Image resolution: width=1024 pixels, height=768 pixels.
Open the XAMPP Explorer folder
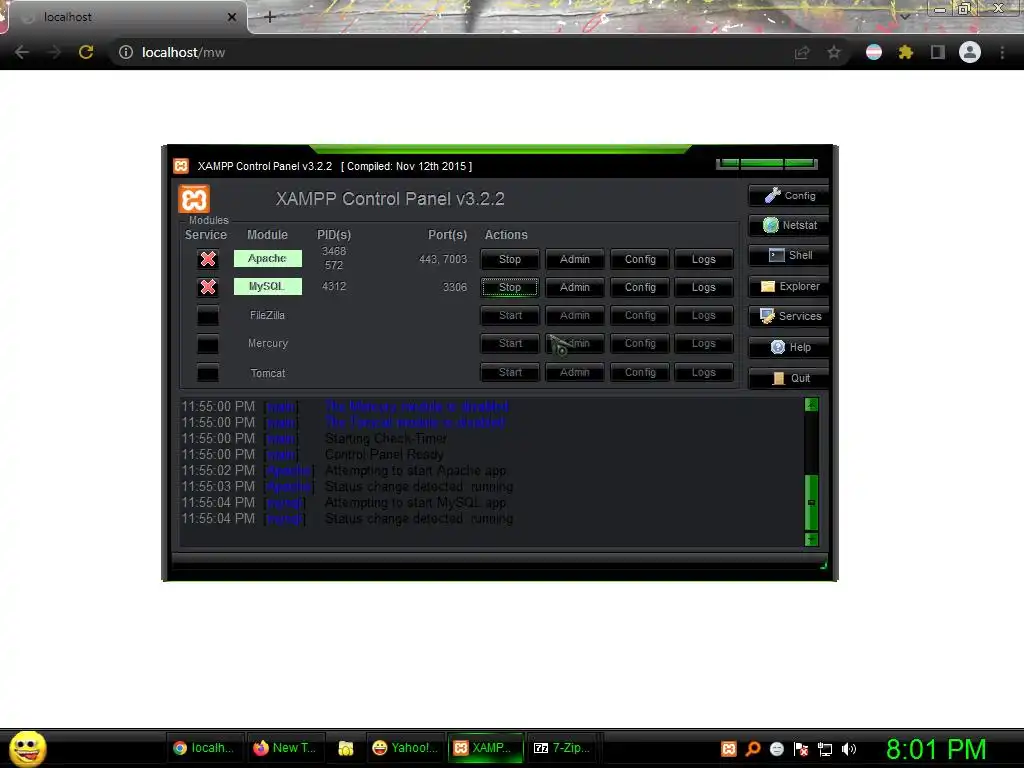tap(789, 286)
